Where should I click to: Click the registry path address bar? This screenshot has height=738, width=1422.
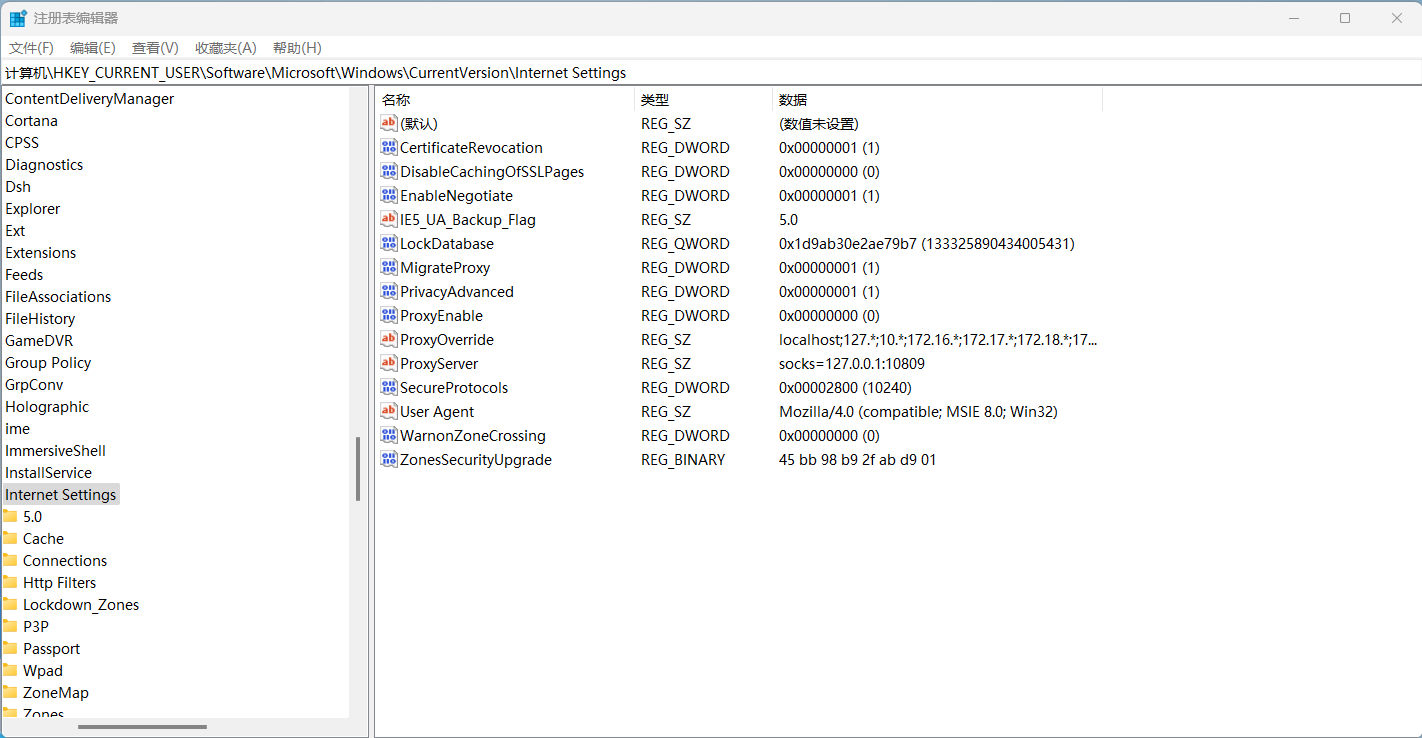click(711, 73)
